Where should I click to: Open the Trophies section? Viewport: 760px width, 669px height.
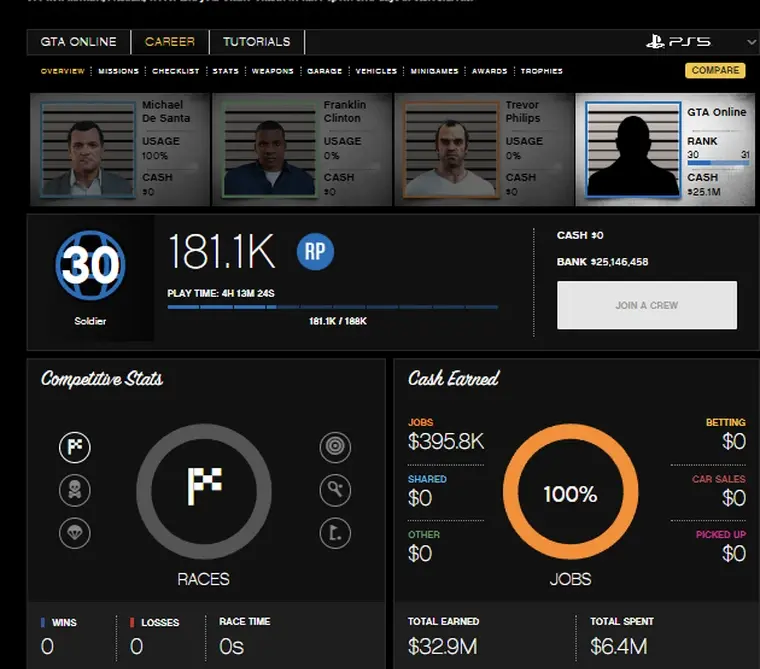point(541,71)
